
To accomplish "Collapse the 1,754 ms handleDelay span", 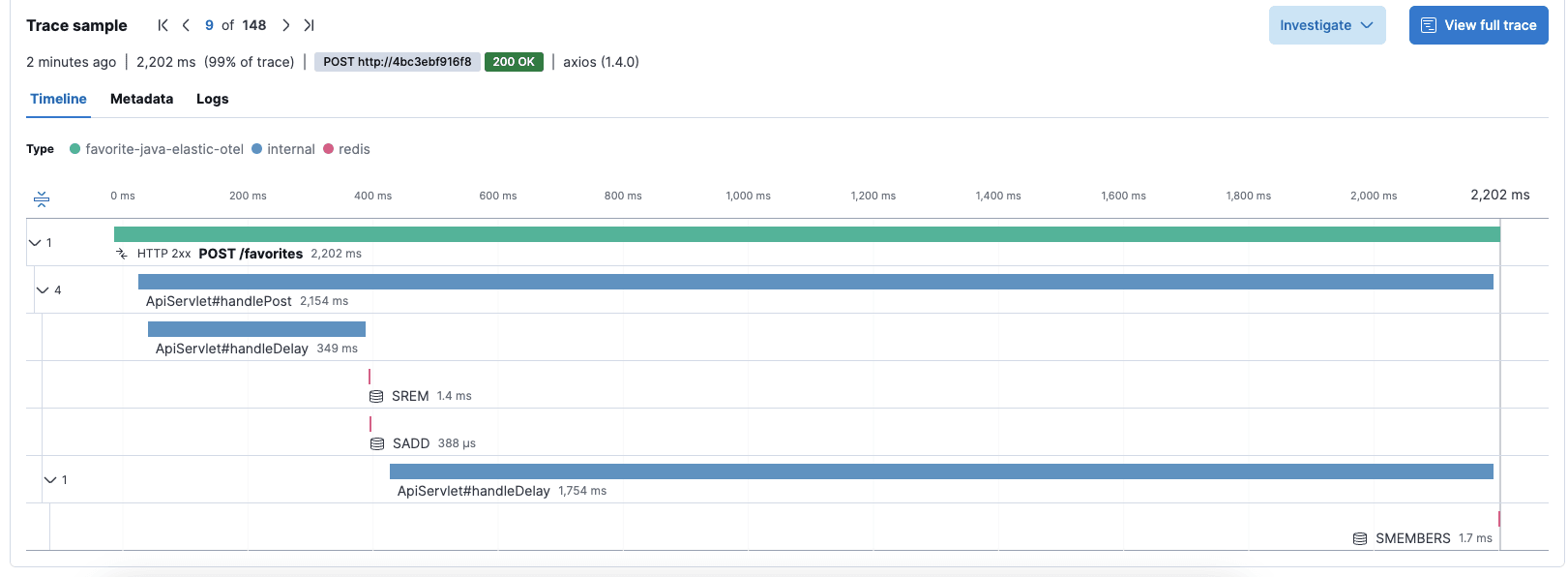I will [x=50, y=480].
